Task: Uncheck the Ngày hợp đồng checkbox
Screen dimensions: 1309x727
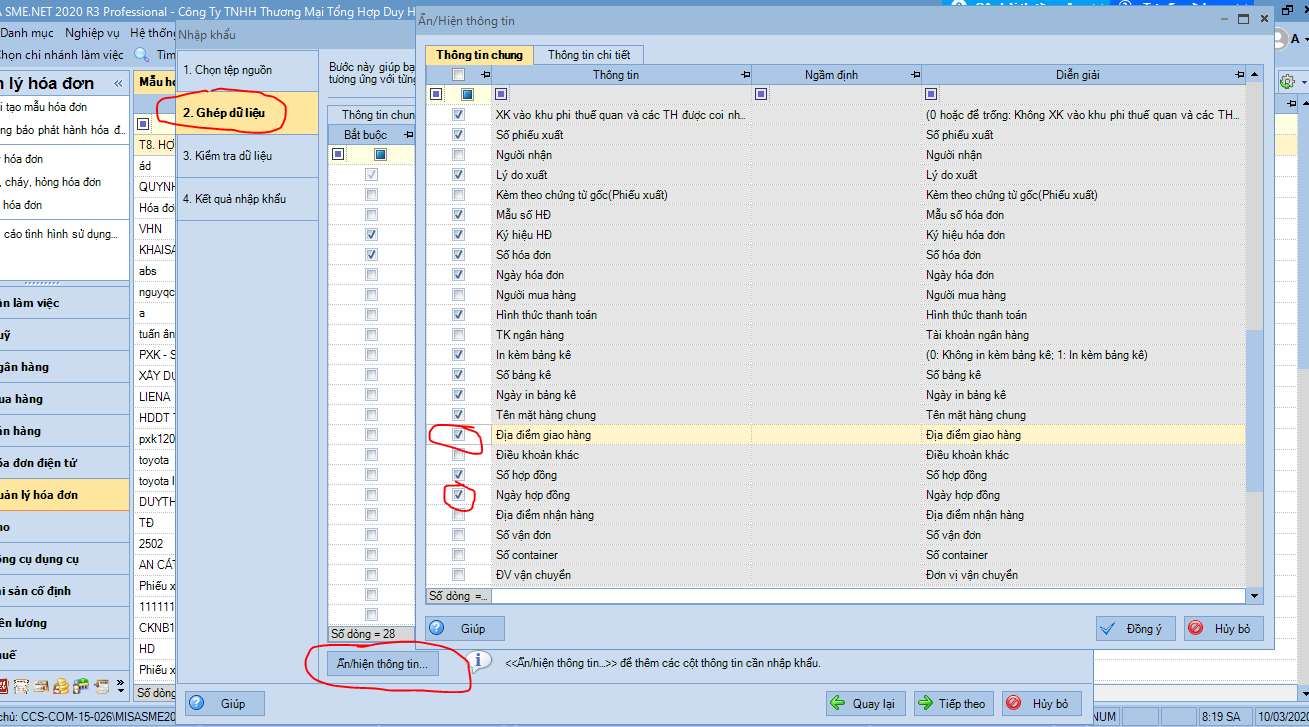Action: [458, 495]
